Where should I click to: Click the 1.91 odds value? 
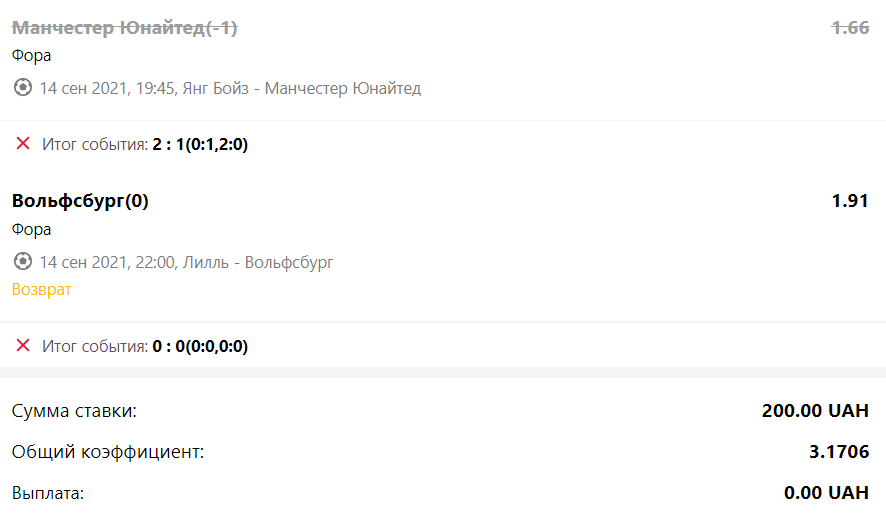coord(850,201)
